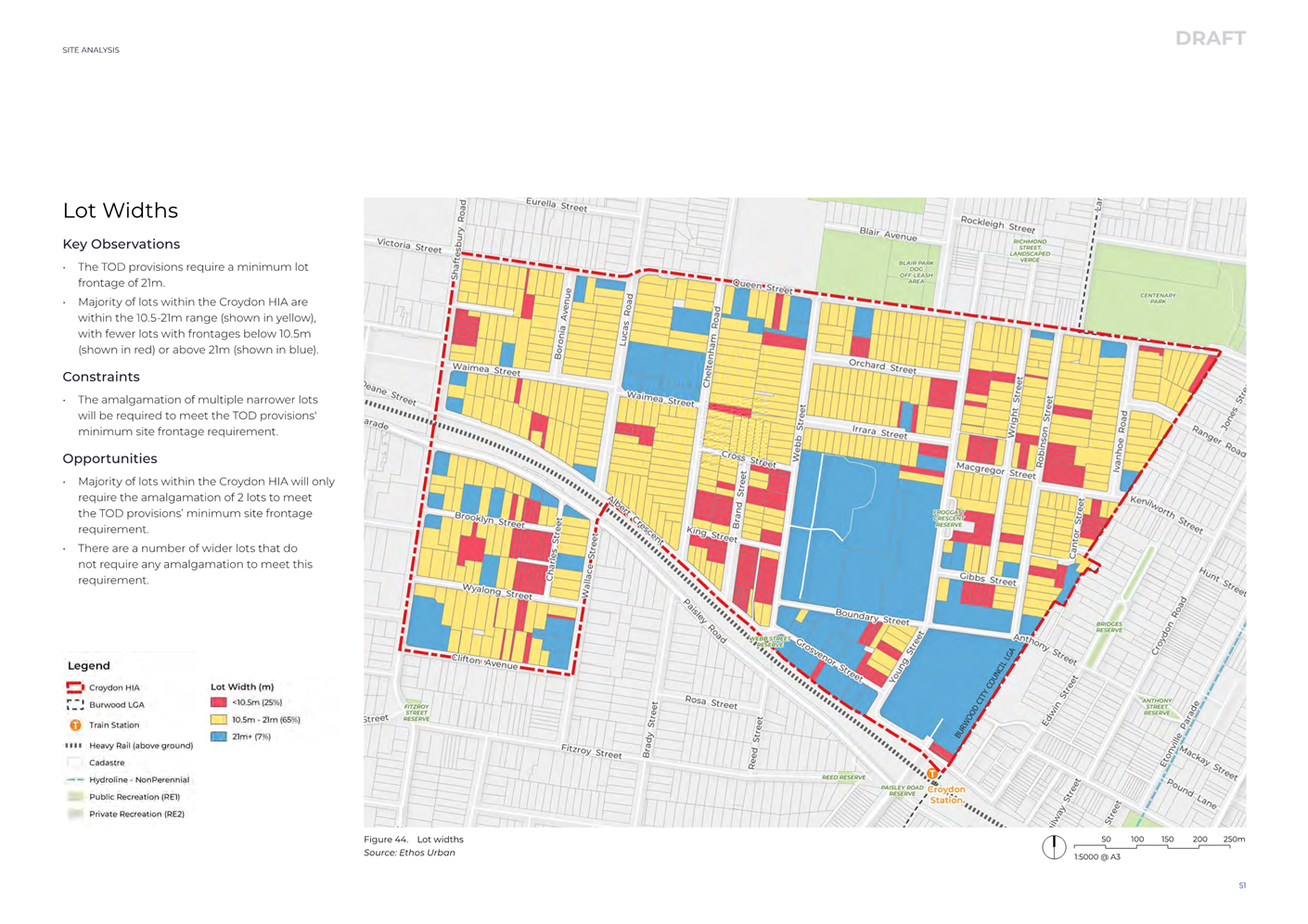1308x924 pixels.
Task: Select the Private Recreation (RE2) legend swatch
Action: pos(75,815)
